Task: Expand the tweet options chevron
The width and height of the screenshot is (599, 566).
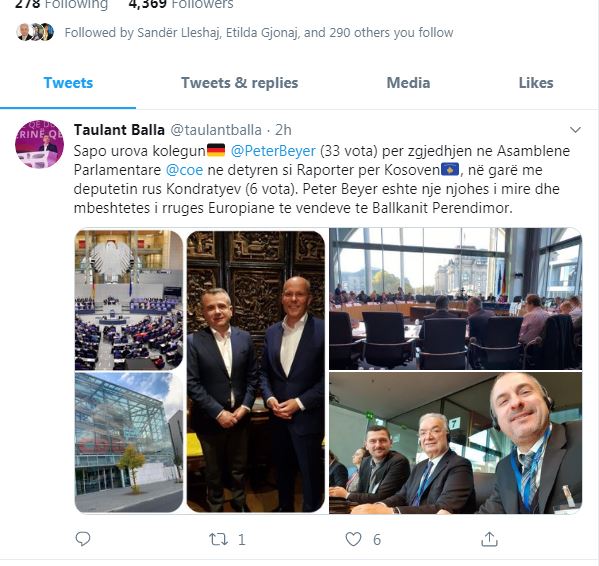Action: click(575, 130)
